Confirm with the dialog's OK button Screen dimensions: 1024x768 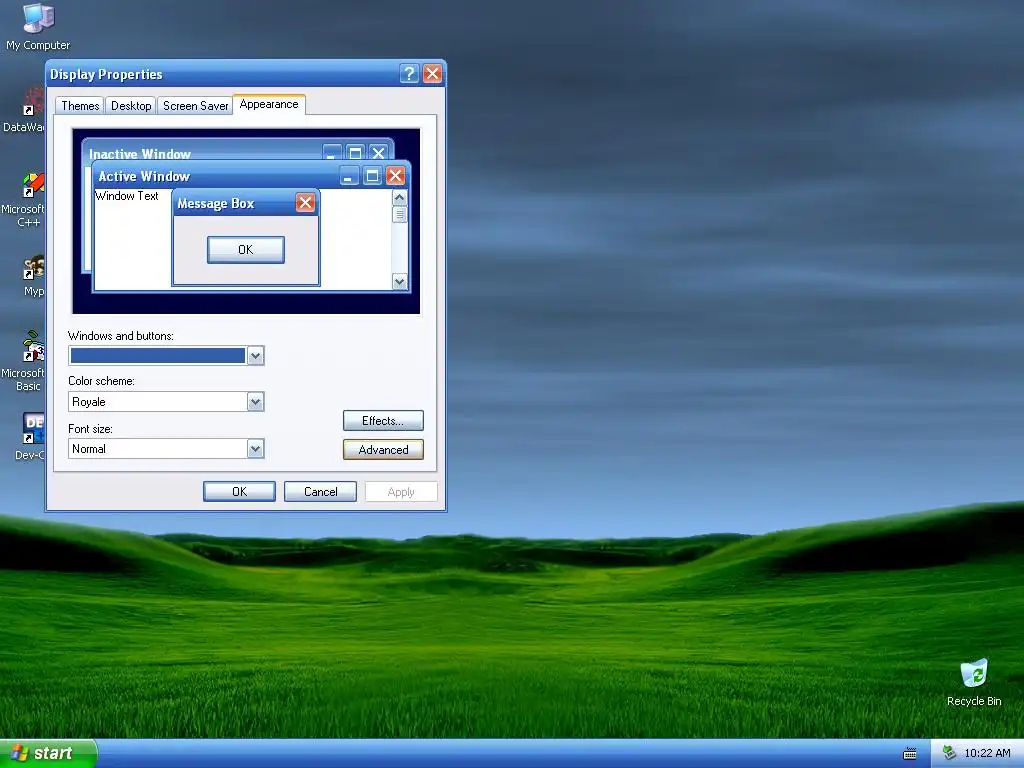click(239, 492)
